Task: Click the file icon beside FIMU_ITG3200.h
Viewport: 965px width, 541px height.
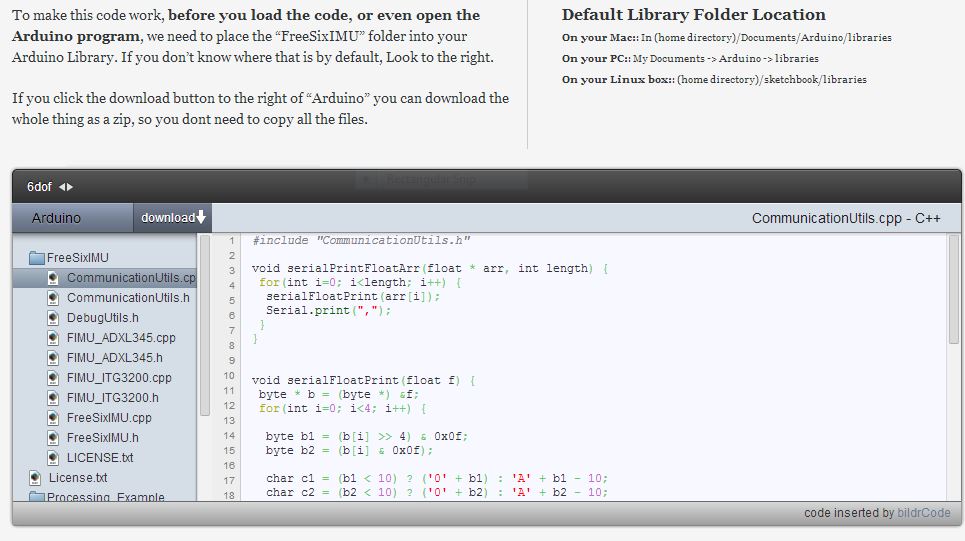Action: click(54, 398)
